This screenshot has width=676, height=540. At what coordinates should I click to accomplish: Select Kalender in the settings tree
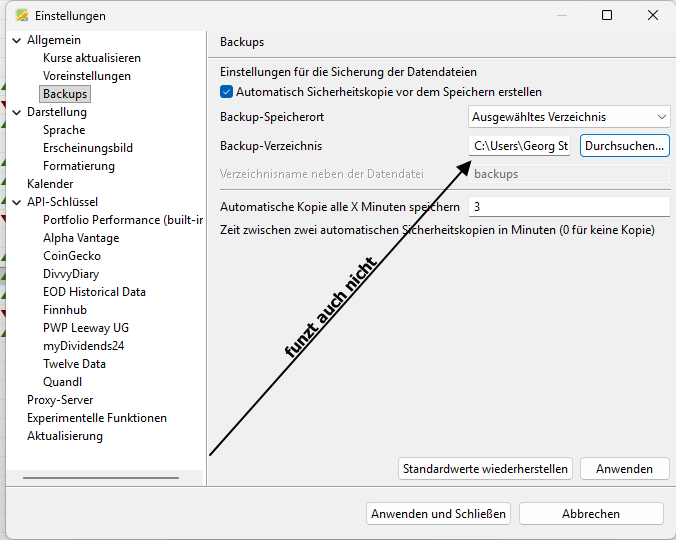coord(50,184)
